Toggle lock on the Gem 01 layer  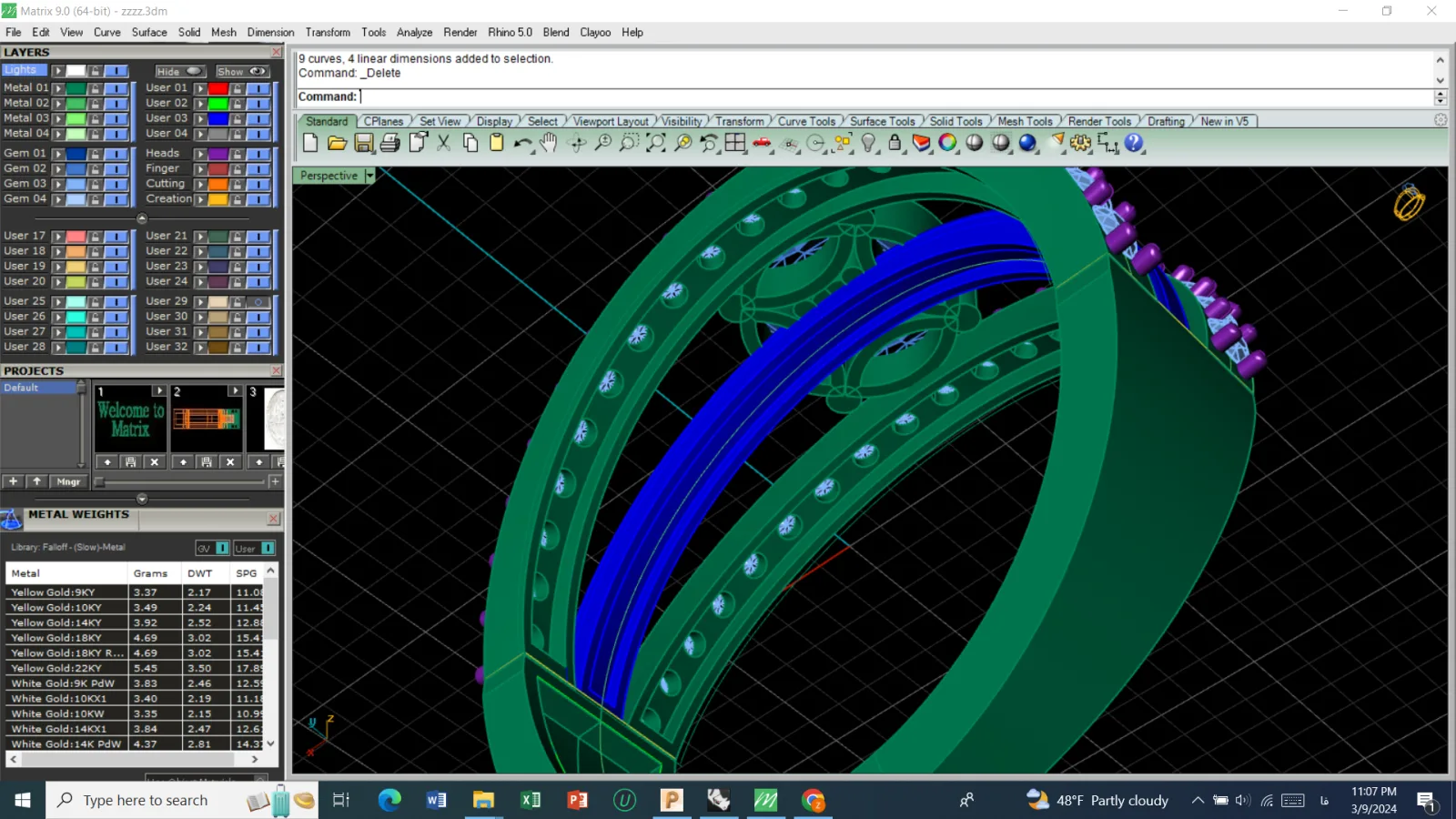(x=95, y=154)
